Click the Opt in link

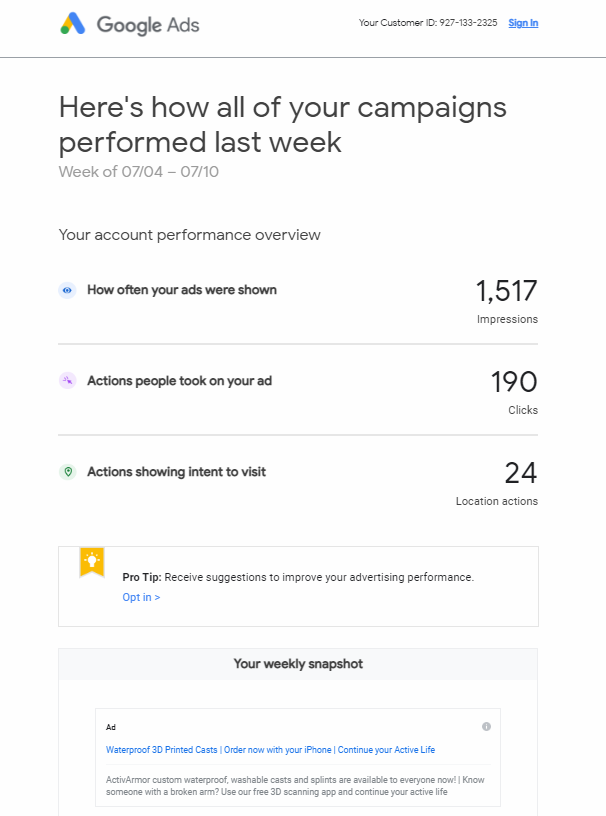pos(141,597)
